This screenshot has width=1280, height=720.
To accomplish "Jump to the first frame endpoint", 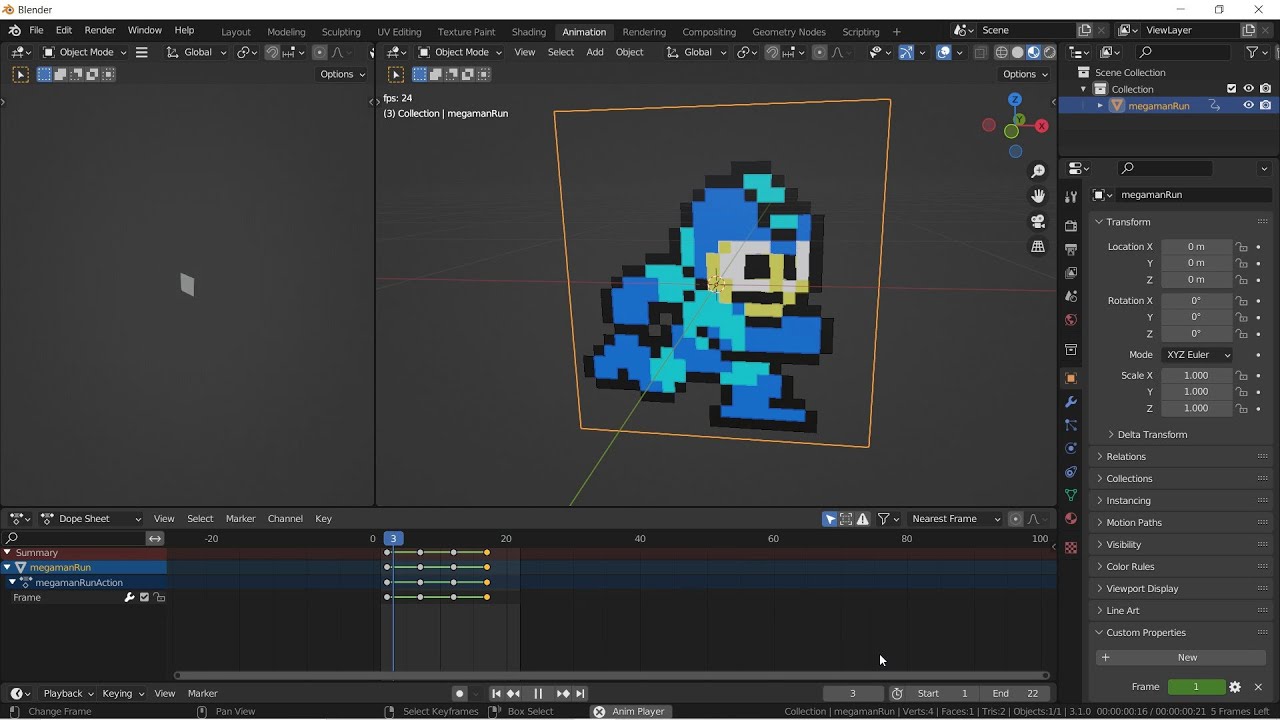I will tap(495, 694).
